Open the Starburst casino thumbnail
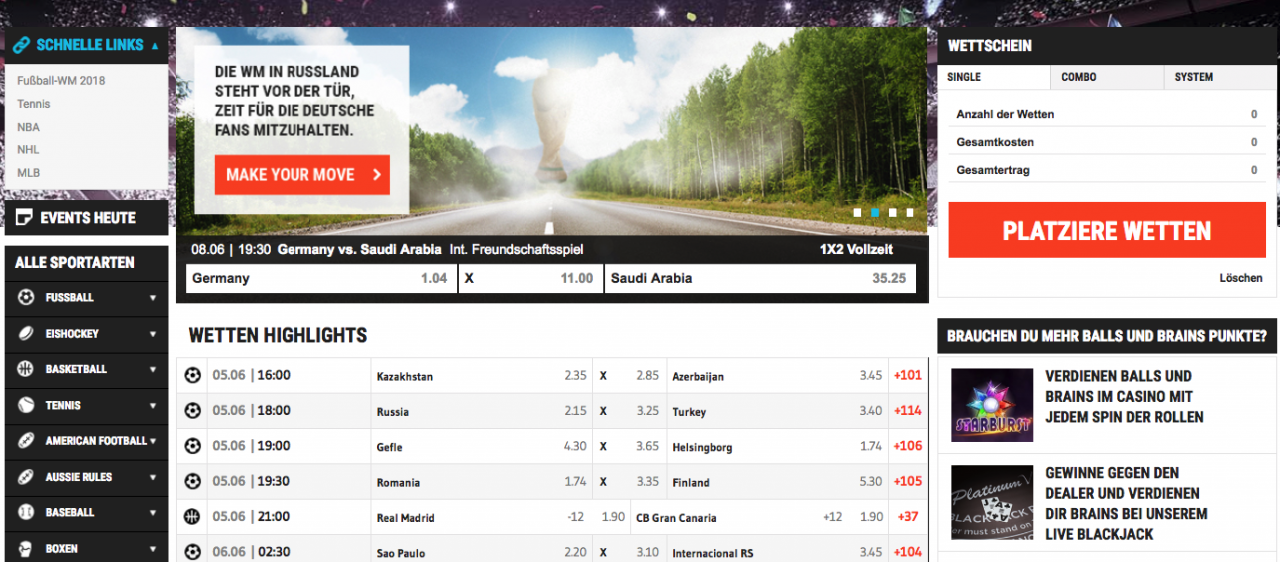The height and width of the screenshot is (562, 1280). [992, 405]
